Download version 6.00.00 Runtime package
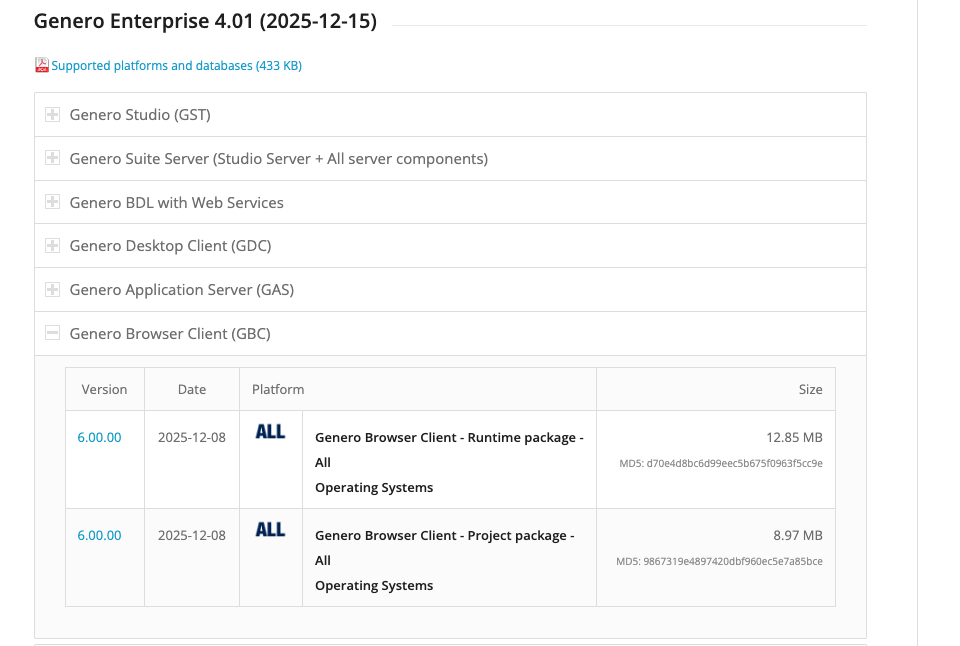The height and width of the screenshot is (646, 960). coord(99,437)
